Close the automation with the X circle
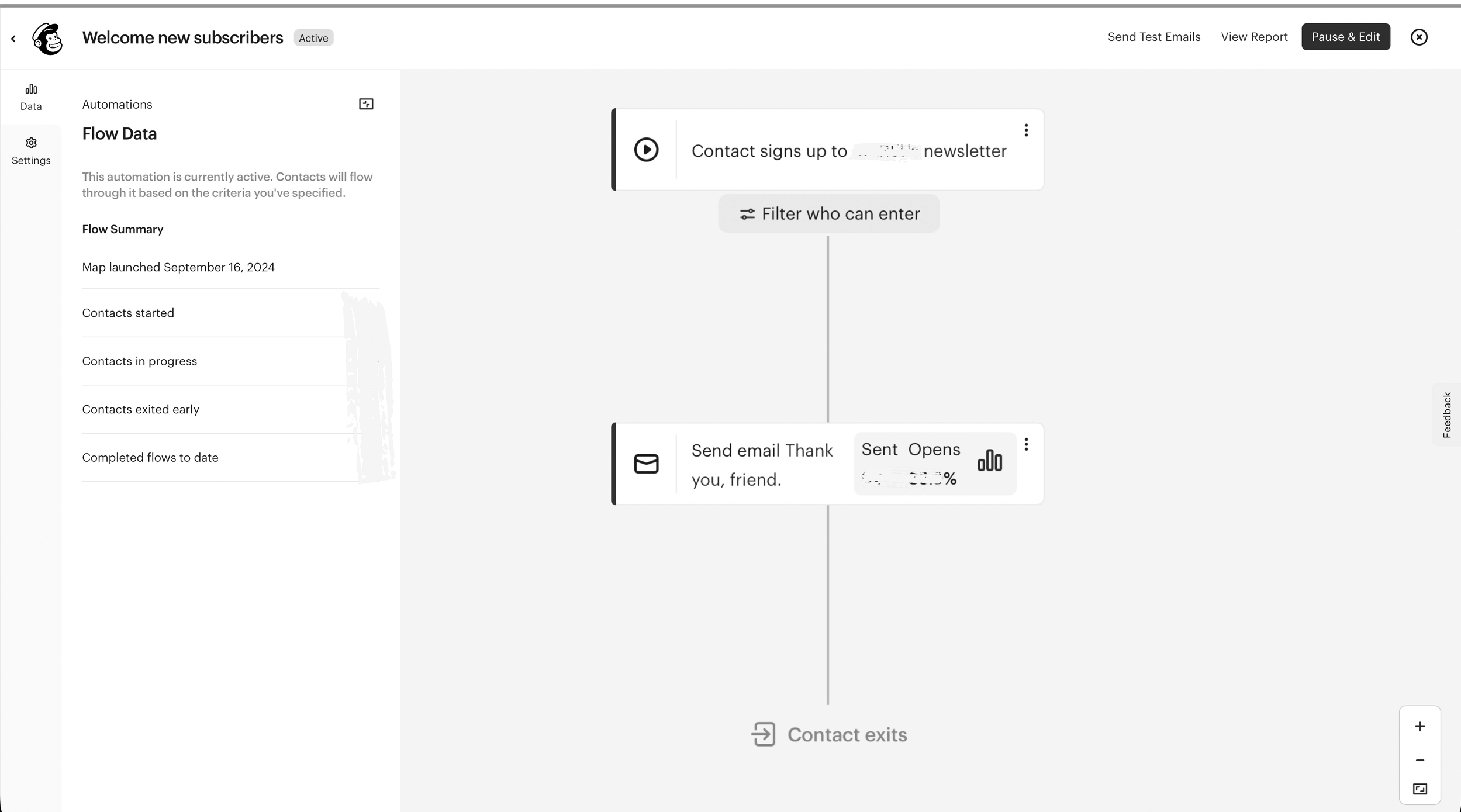The width and height of the screenshot is (1461, 812). (x=1419, y=37)
